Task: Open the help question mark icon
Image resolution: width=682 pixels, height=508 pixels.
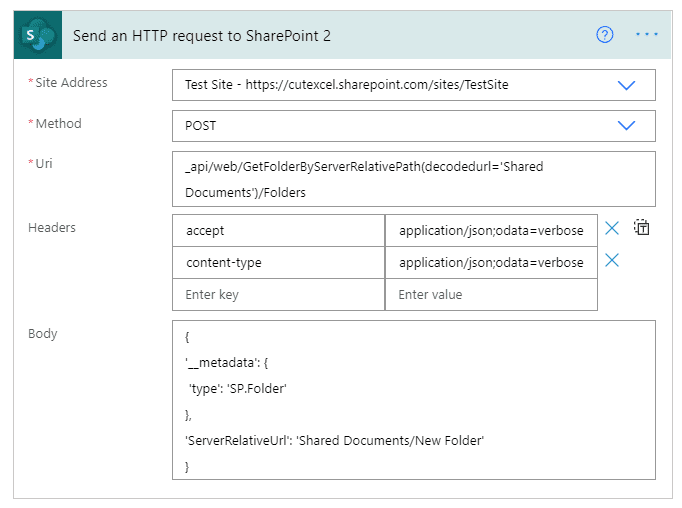Action: [x=605, y=34]
